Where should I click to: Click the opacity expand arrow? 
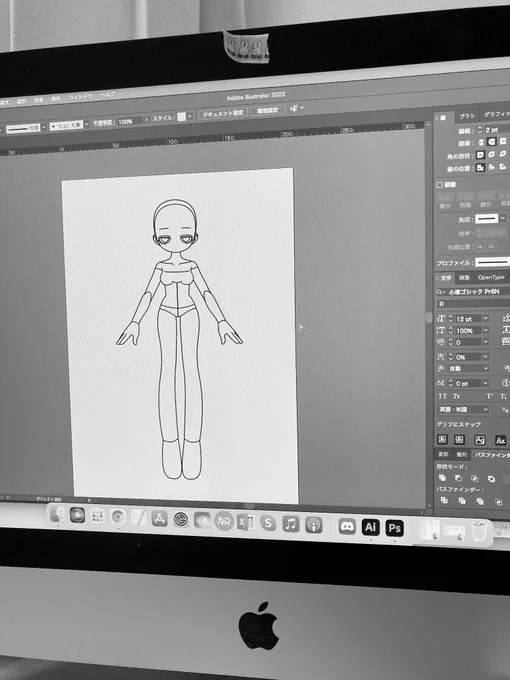[147, 119]
